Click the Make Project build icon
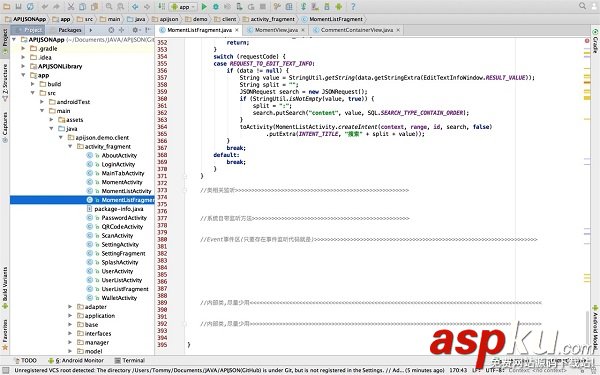 [161, 7]
